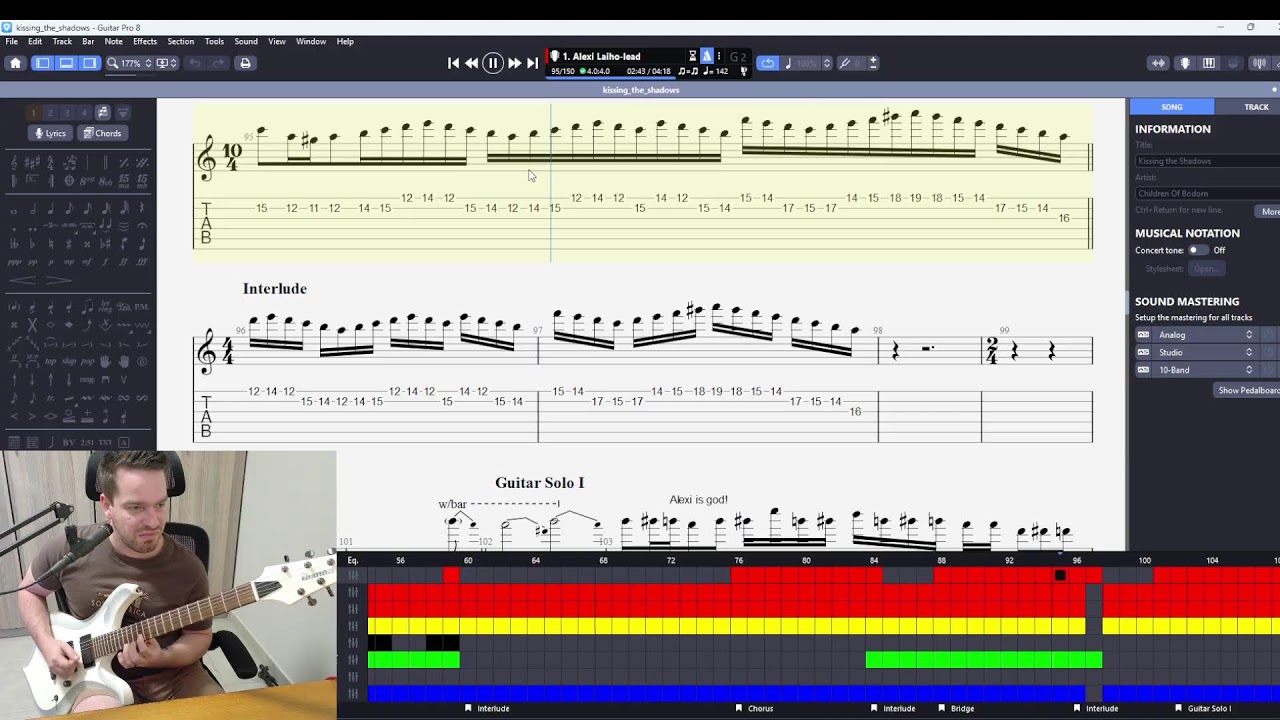Toggle the right inspector panel

click(x=90, y=63)
